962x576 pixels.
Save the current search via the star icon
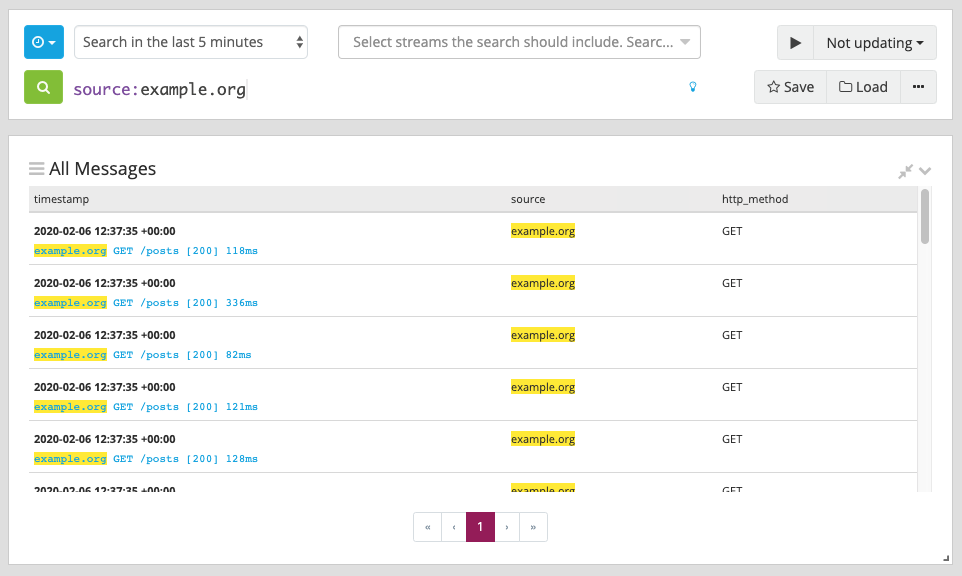coord(790,87)
